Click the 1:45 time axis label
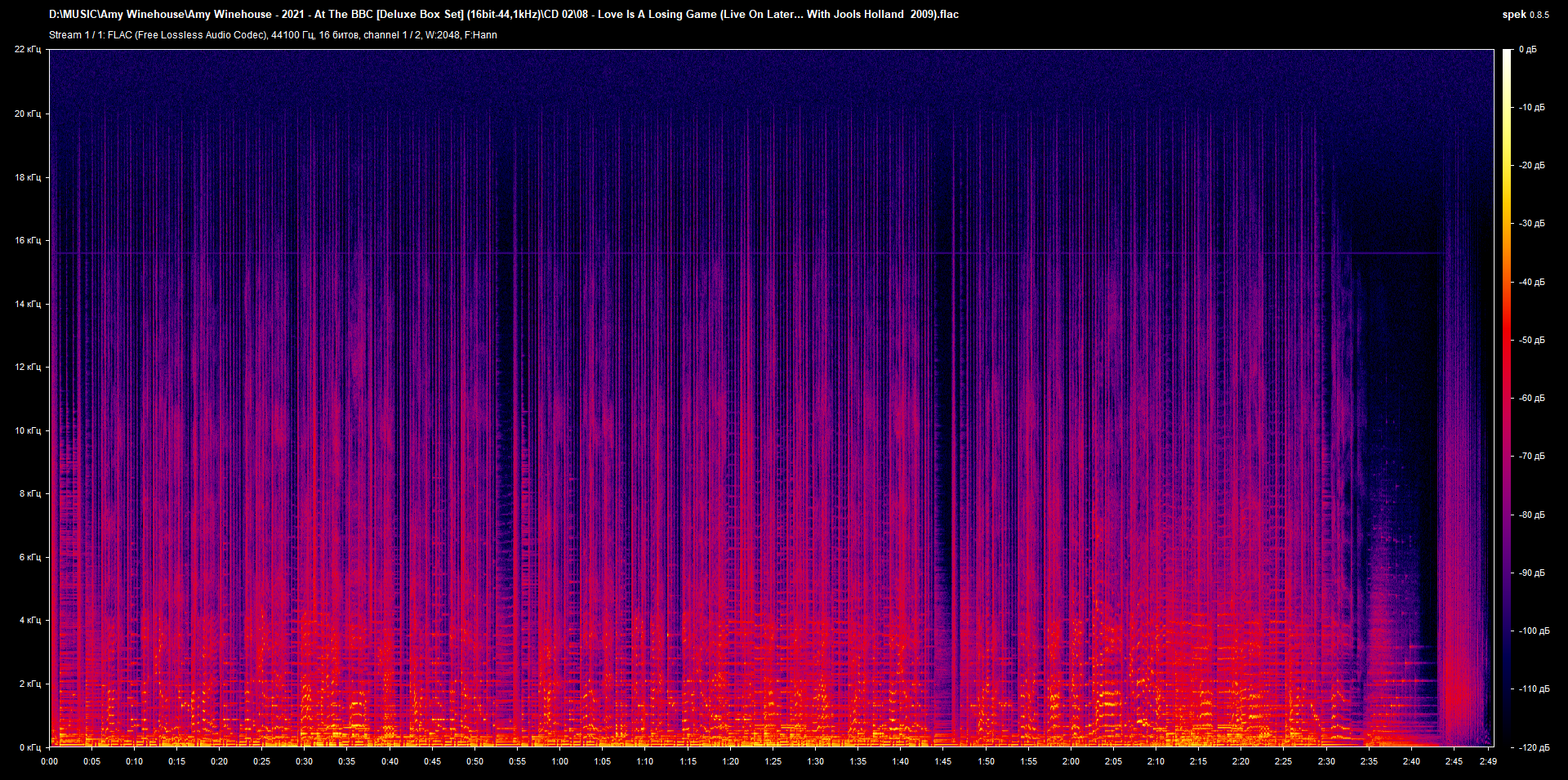Screen dimensions: 1568x780 942,761
